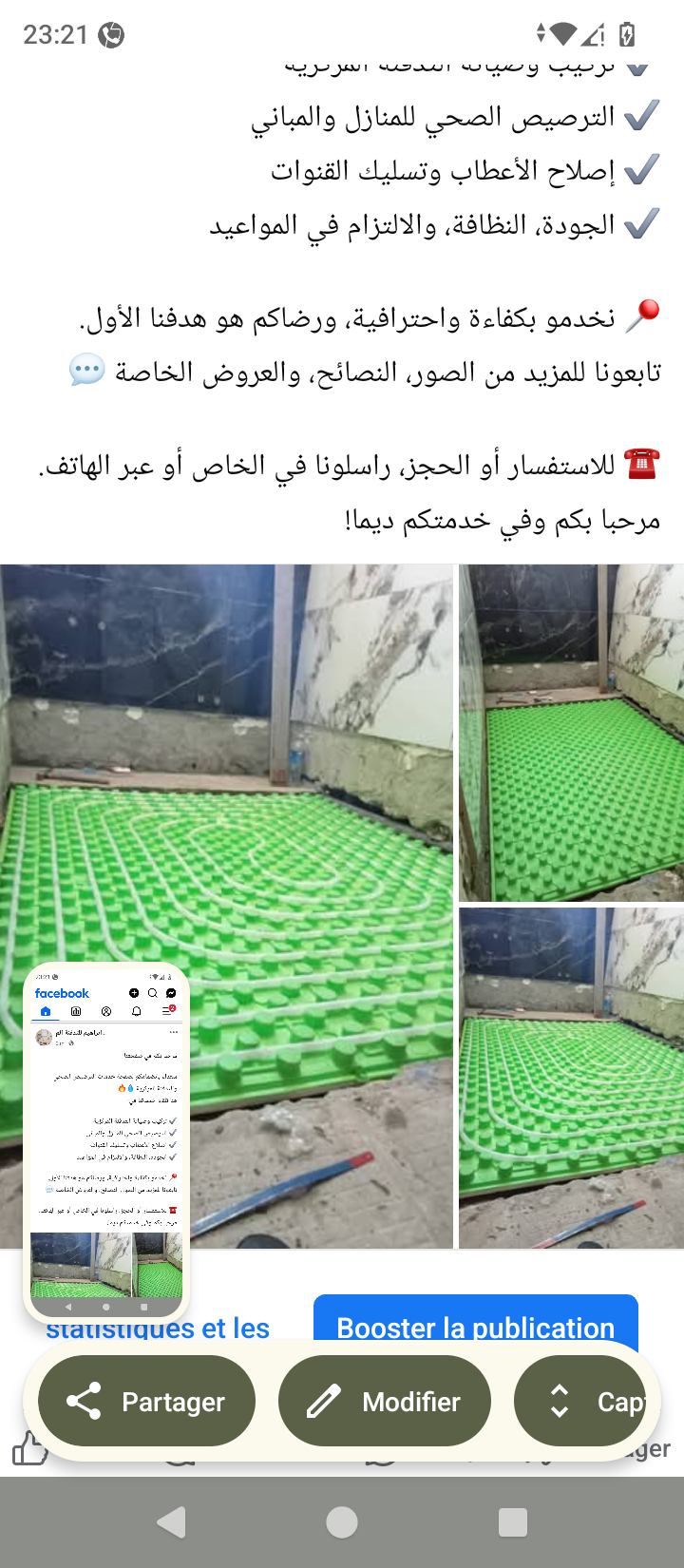Screen dimensions: 684x1568
Task: Tap the Android recents square button
Action: click(513, 1522)
